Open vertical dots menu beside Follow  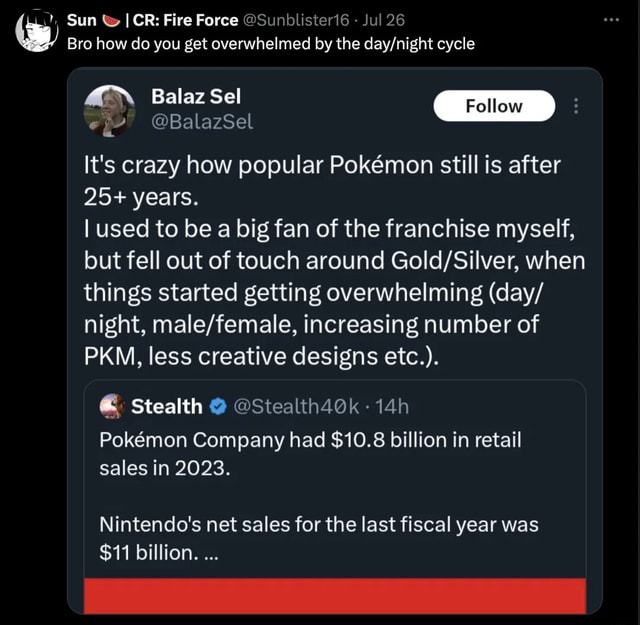pyautogui.click(x=575, y=106)
